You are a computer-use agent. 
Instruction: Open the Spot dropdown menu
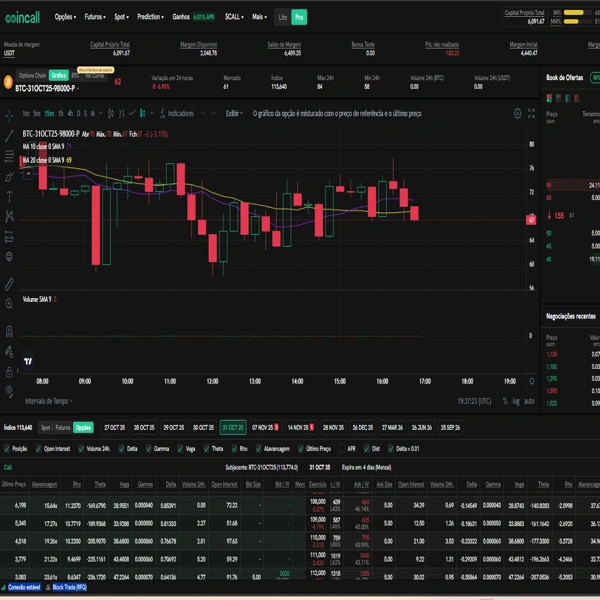coord(121,17)
